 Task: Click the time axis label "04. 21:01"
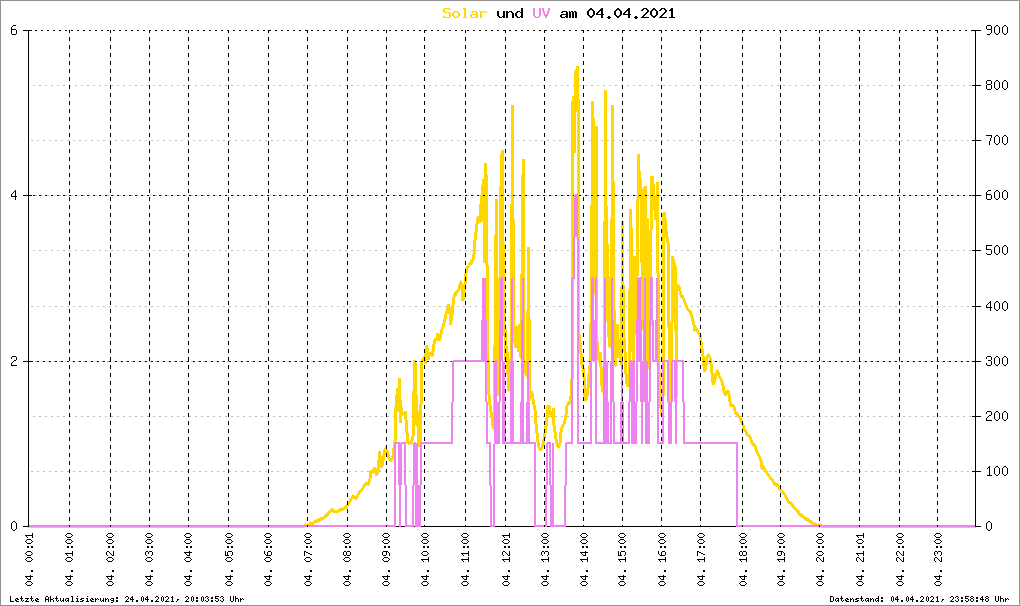click(860, 560)
